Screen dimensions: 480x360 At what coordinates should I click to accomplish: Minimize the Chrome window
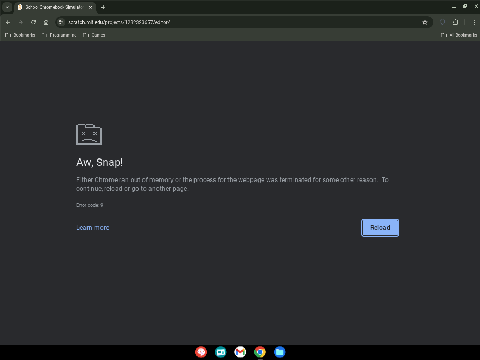[454, 7]
